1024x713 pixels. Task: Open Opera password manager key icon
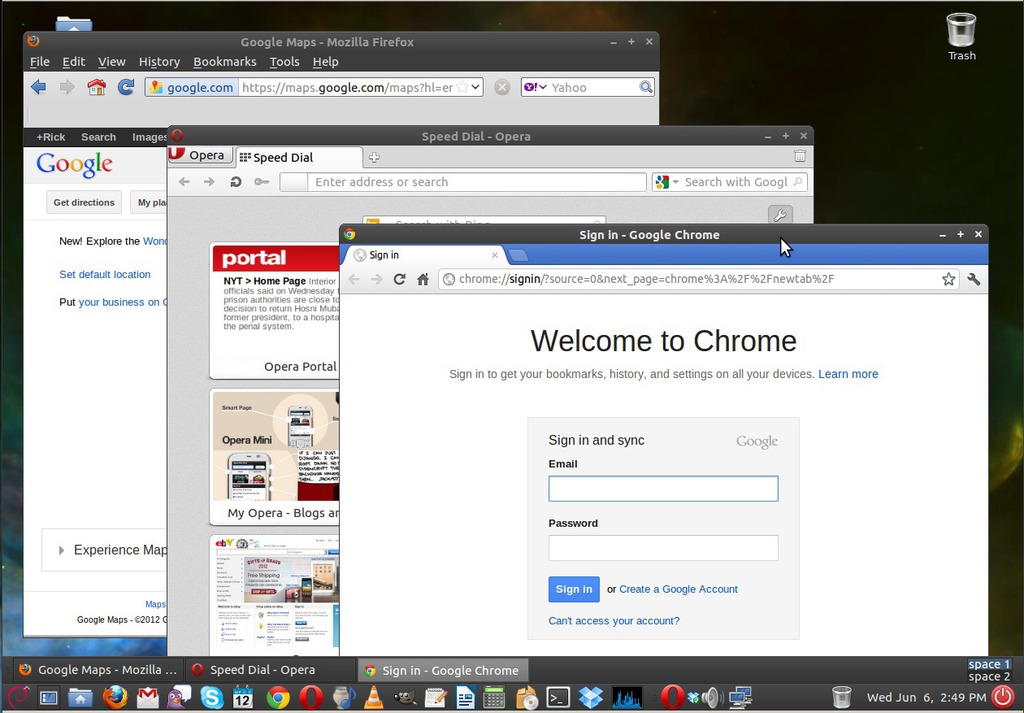tap(261, 182)
